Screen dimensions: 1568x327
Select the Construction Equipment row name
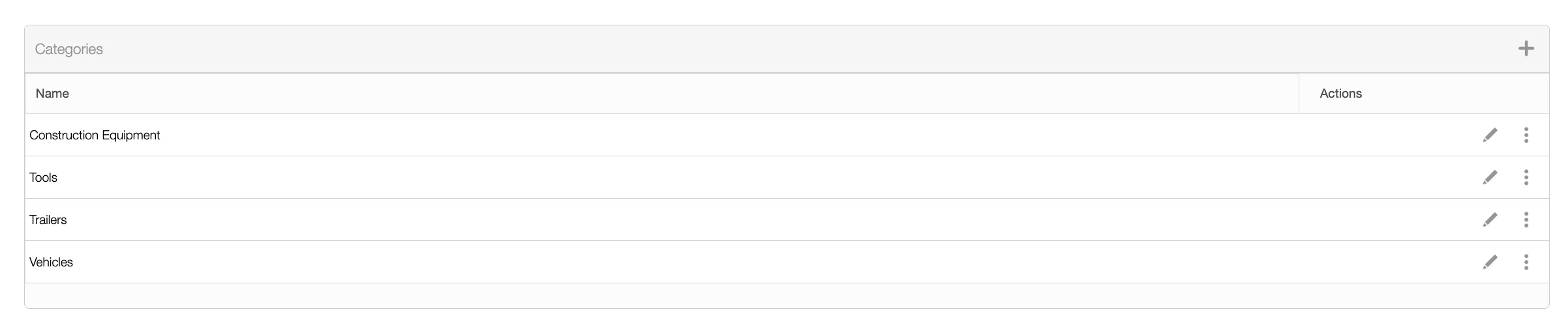[95, 135]
